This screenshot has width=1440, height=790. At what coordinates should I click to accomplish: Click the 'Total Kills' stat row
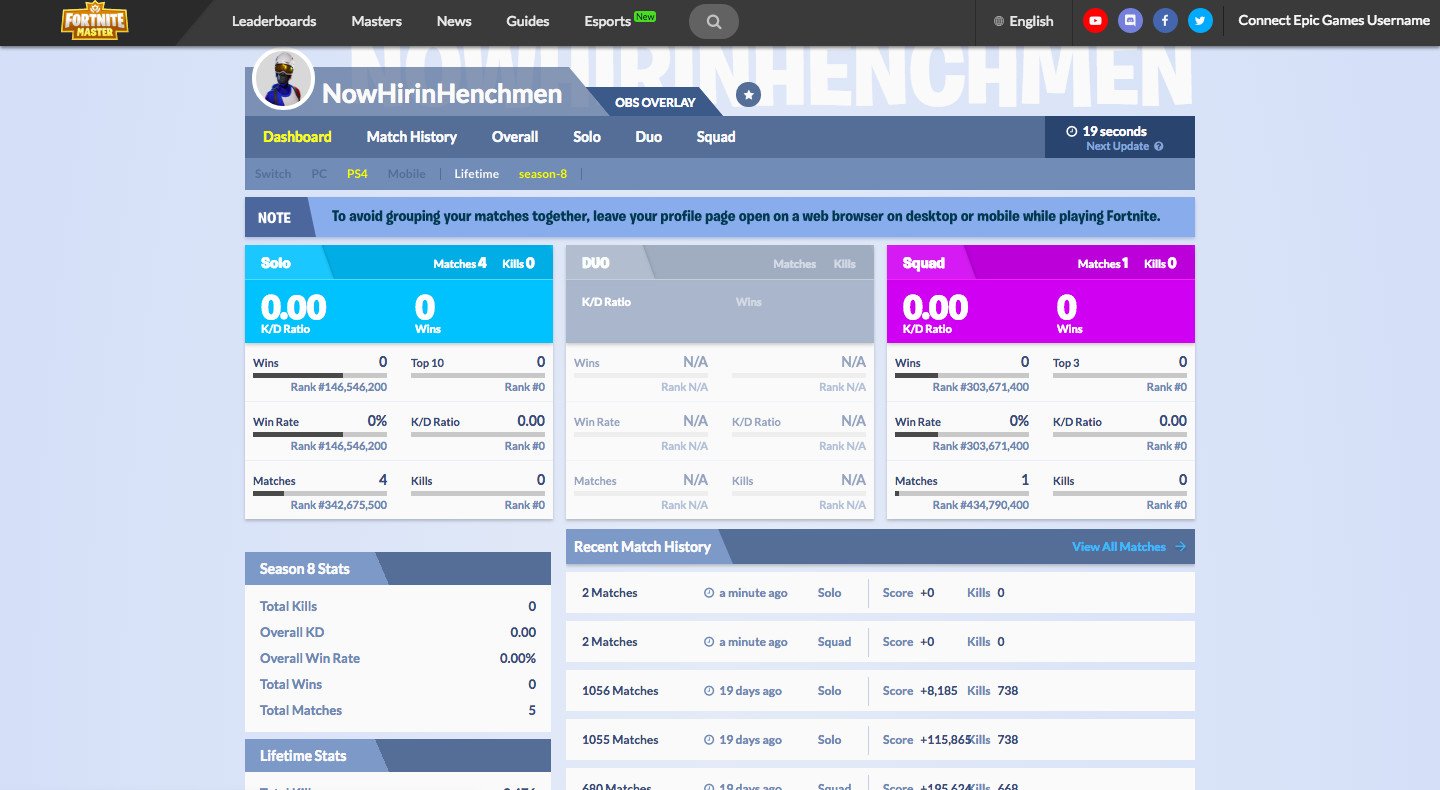398,606
